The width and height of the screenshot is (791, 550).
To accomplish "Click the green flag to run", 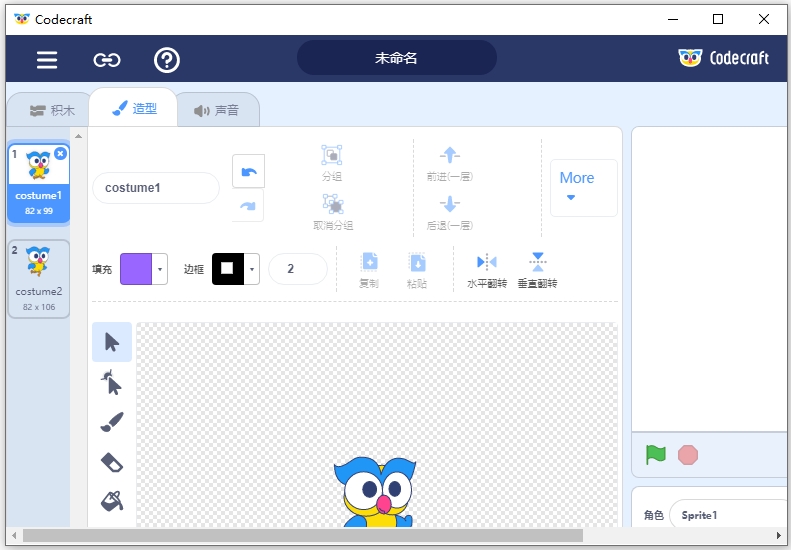I will click(656, 455).
